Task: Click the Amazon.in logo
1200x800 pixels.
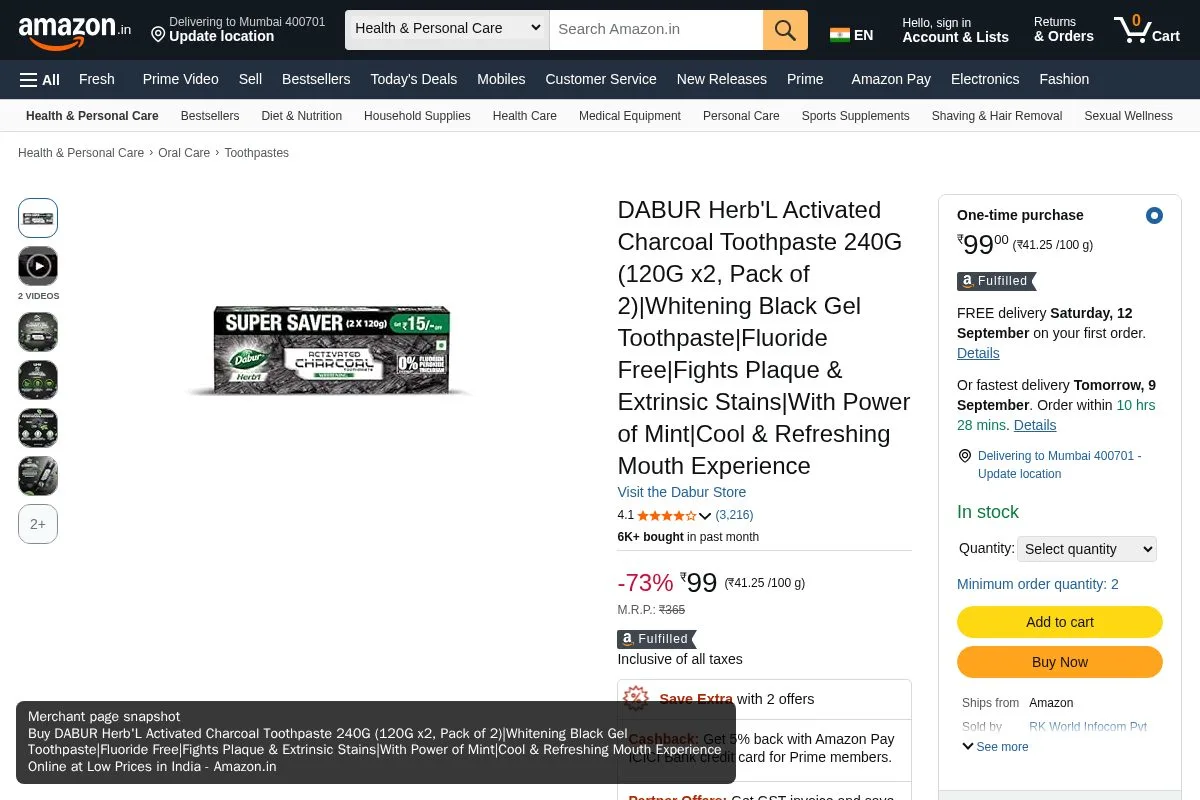Action: (x=75, y=30)
